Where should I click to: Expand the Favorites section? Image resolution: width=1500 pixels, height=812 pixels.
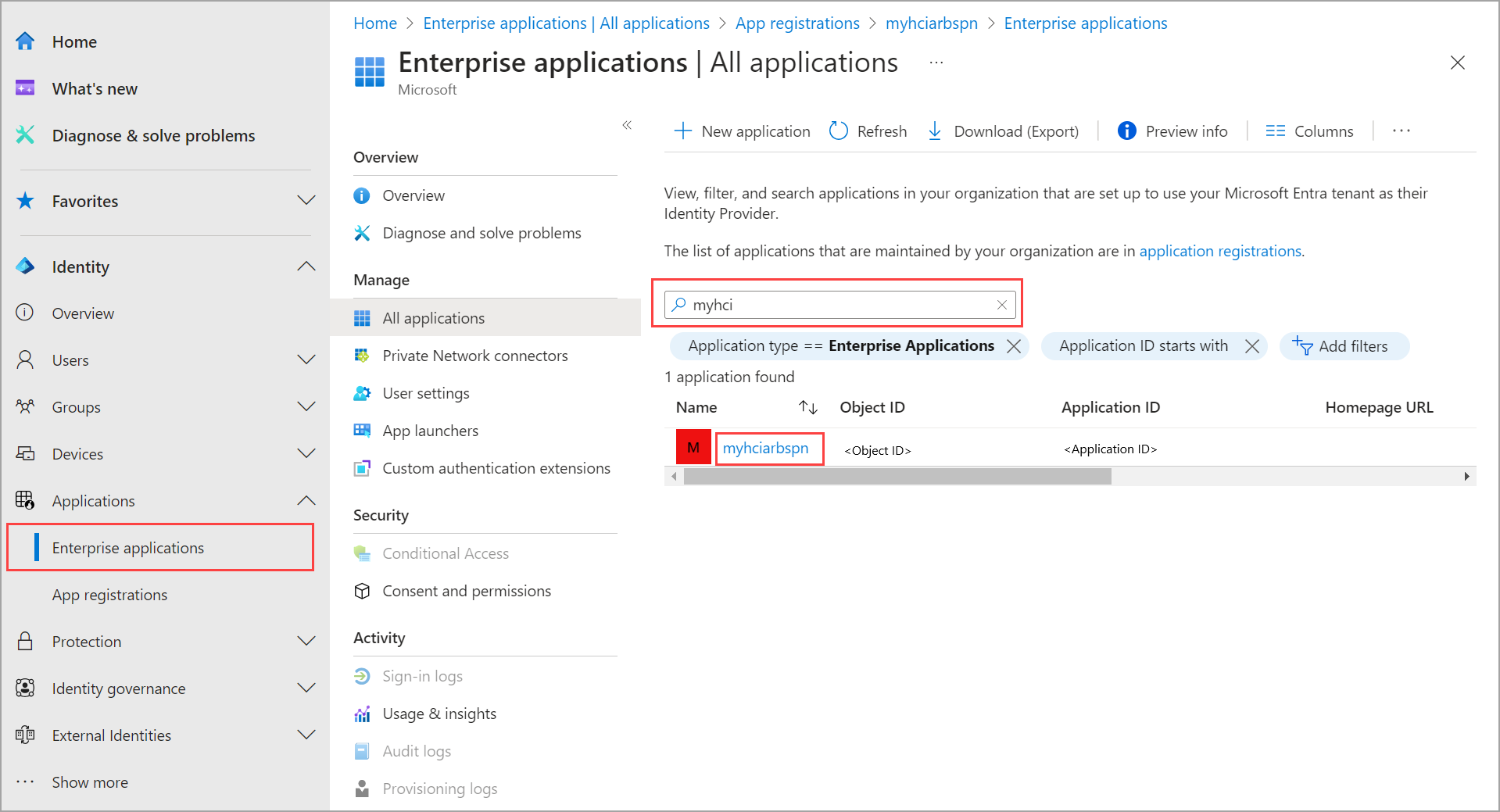point(306,201)
